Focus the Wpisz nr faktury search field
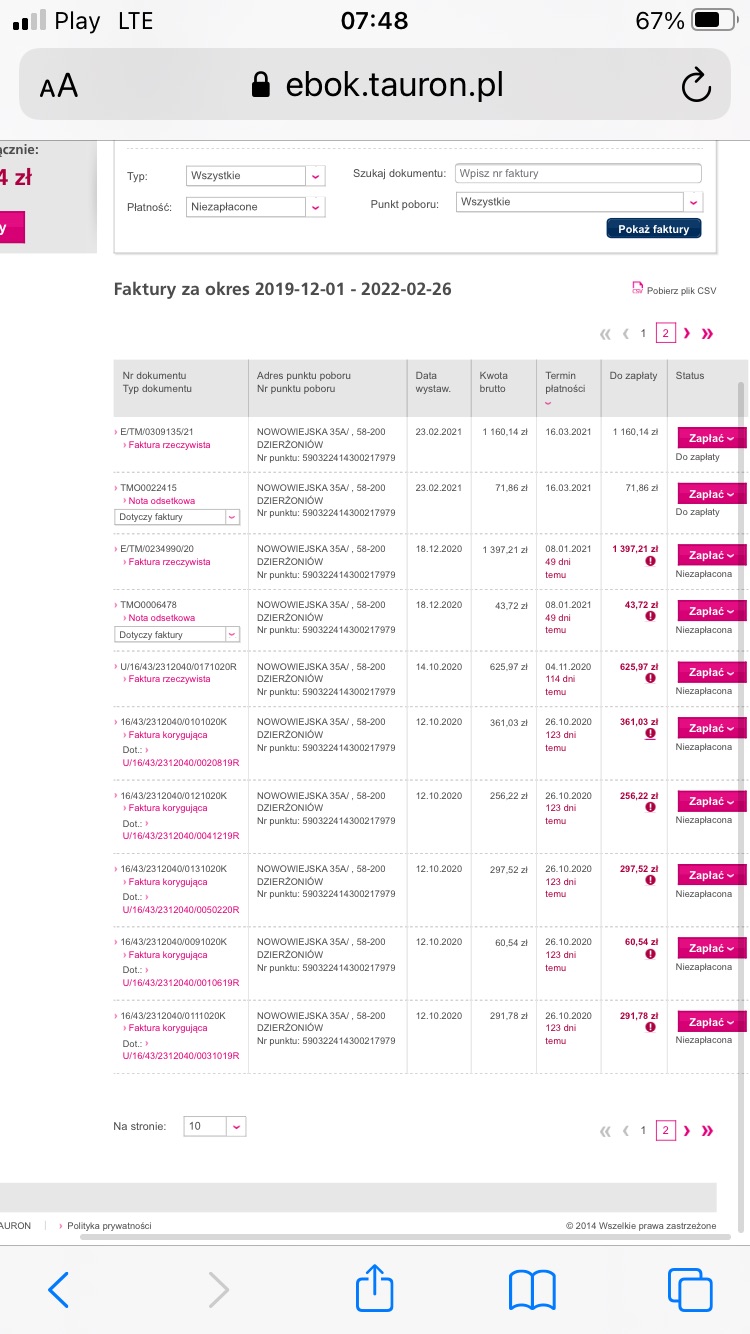This screenshot has width=750, height=1334. click(x=578, y=174)
